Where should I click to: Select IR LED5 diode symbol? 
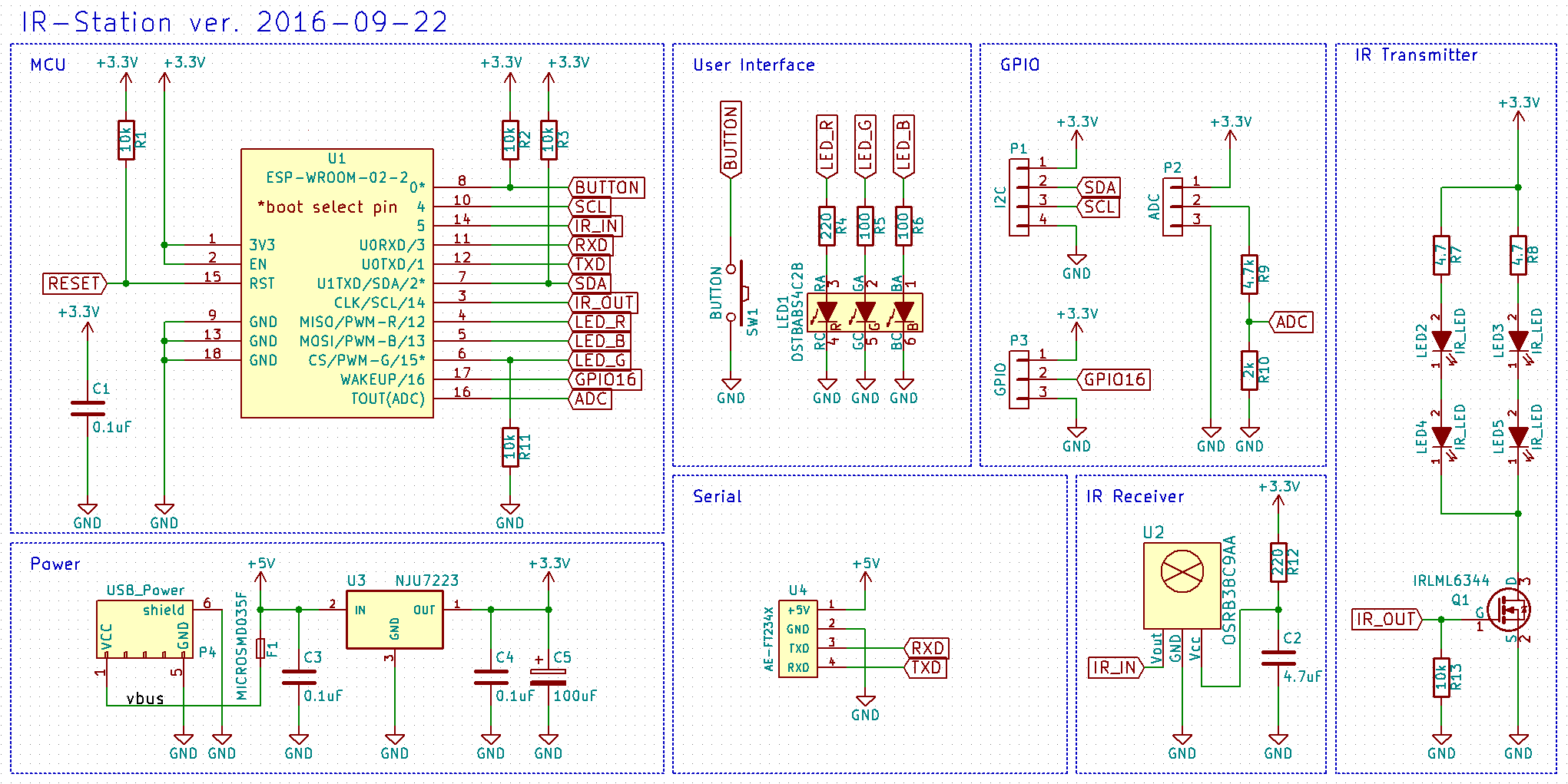[x=1520, y=437]
